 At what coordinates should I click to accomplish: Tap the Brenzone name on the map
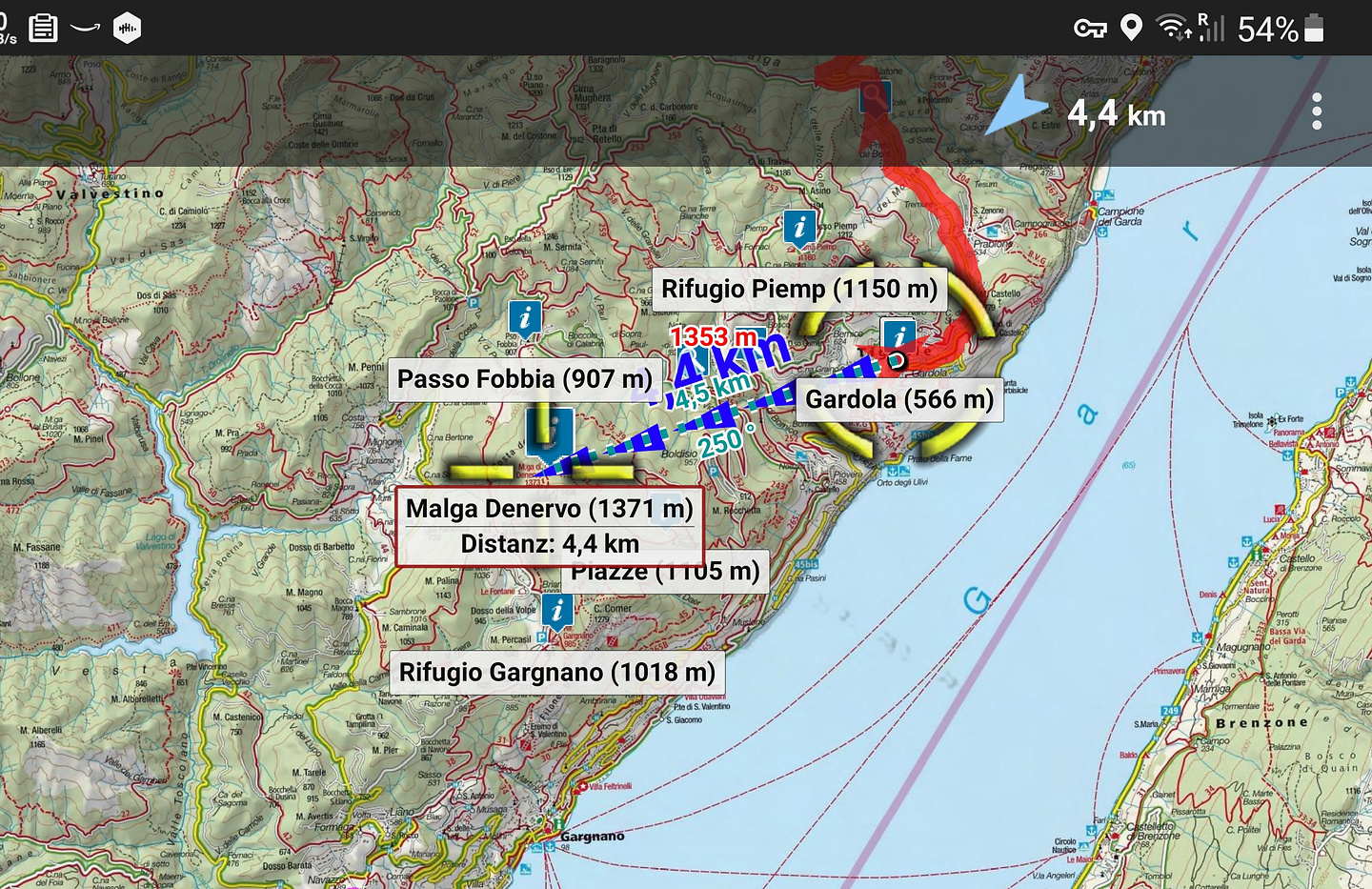[x=1262, y=722]
